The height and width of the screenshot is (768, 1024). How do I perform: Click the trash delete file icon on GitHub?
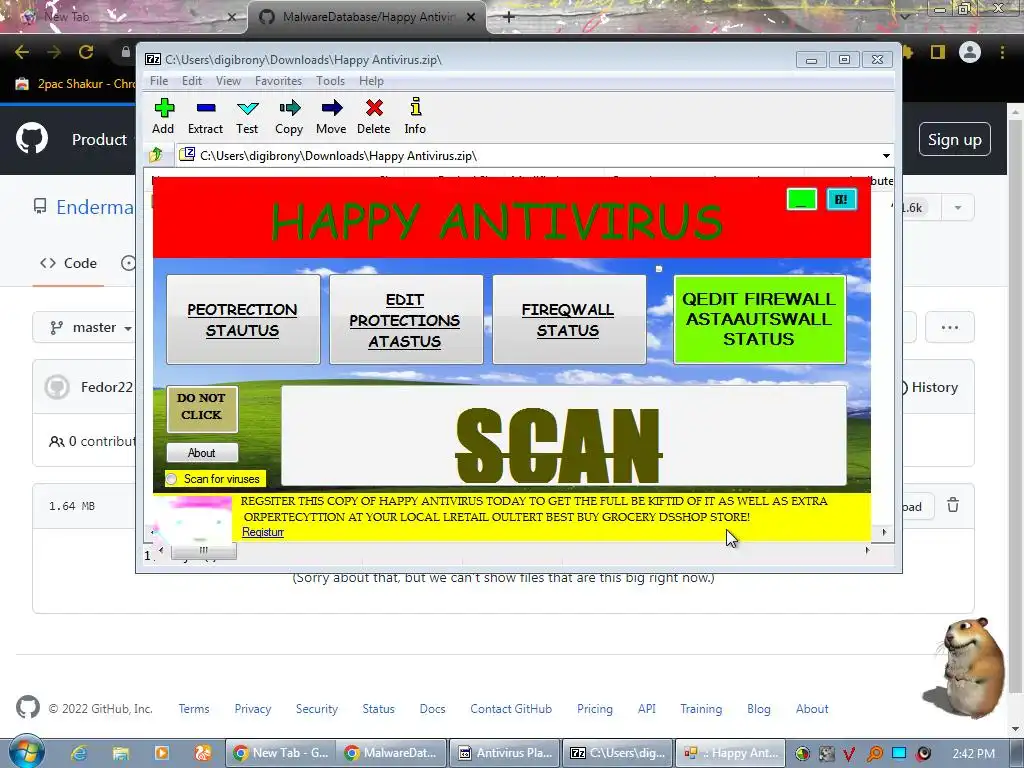(x=953, y=505)
